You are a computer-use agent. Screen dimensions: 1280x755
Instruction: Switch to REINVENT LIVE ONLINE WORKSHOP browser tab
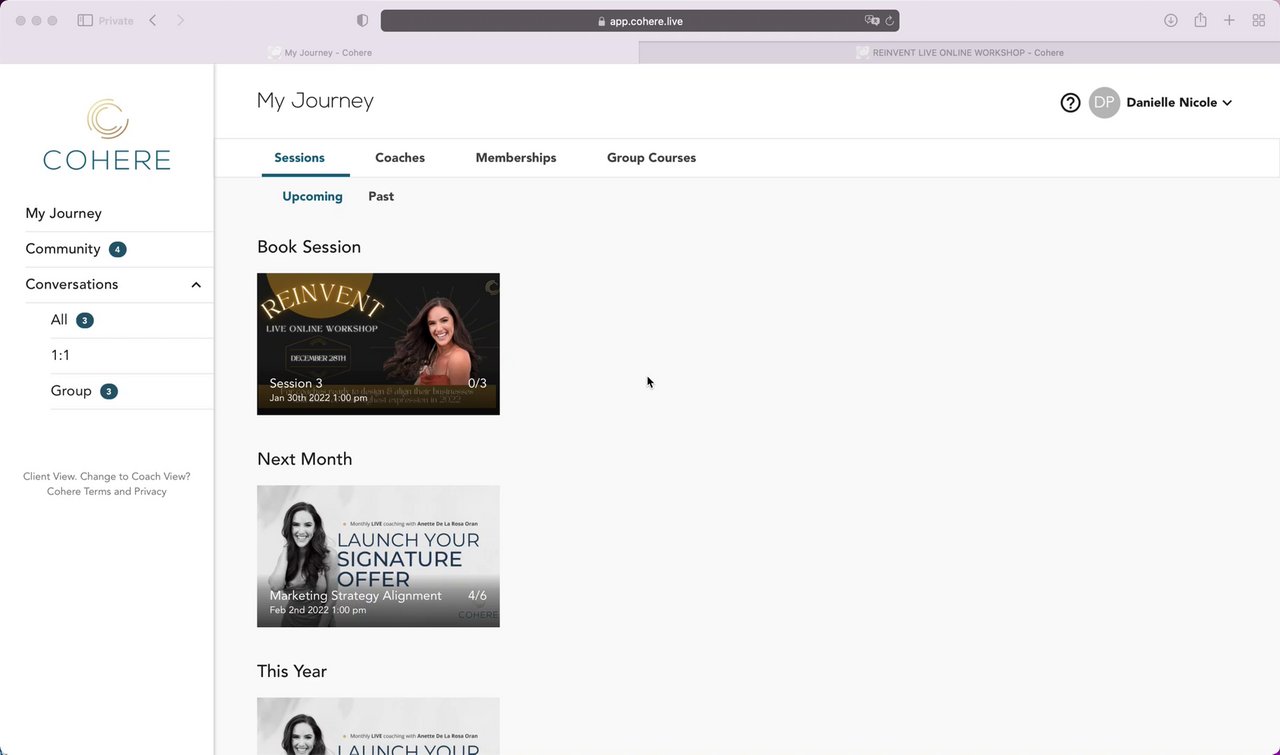click(960, 53)
